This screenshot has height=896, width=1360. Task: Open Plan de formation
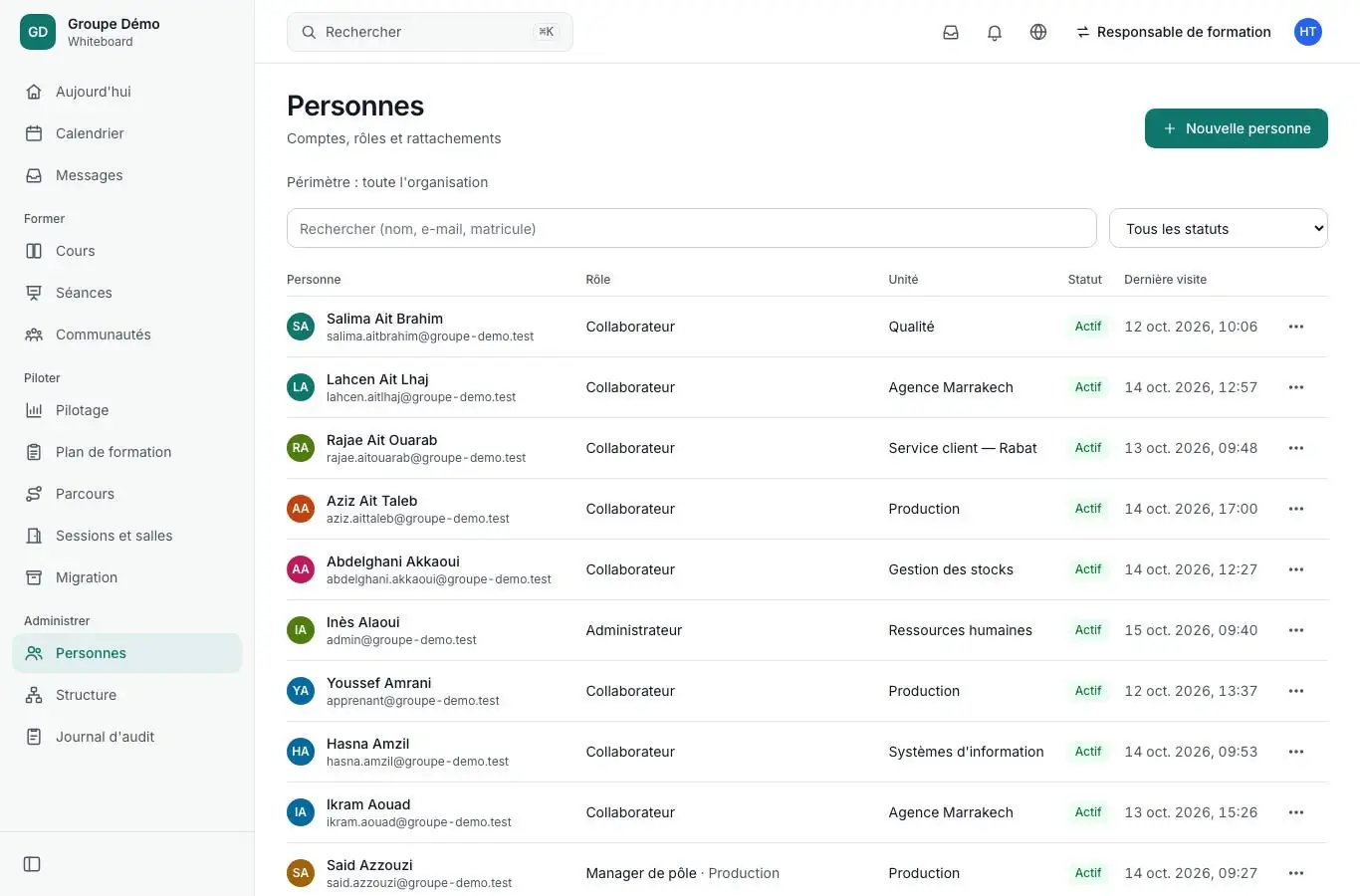pyautogui.click(x=127, y=452)
